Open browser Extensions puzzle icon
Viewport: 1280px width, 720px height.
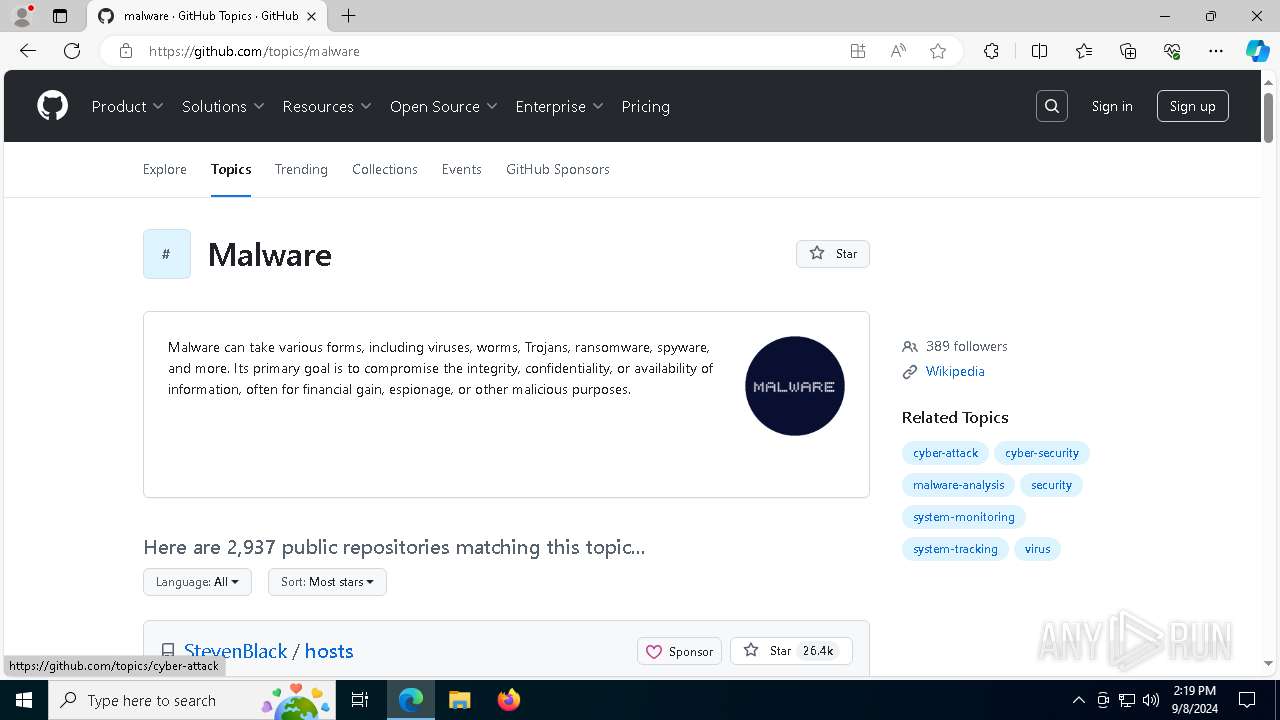(991, 51)
